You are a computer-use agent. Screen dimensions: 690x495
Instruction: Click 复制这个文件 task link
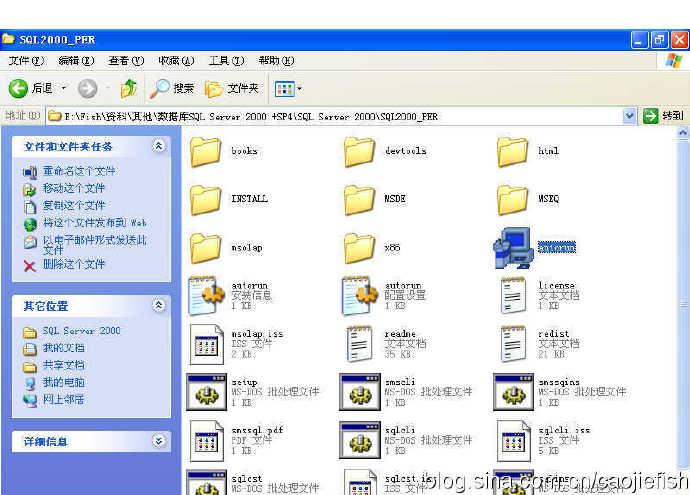click(x=74, y=205)
